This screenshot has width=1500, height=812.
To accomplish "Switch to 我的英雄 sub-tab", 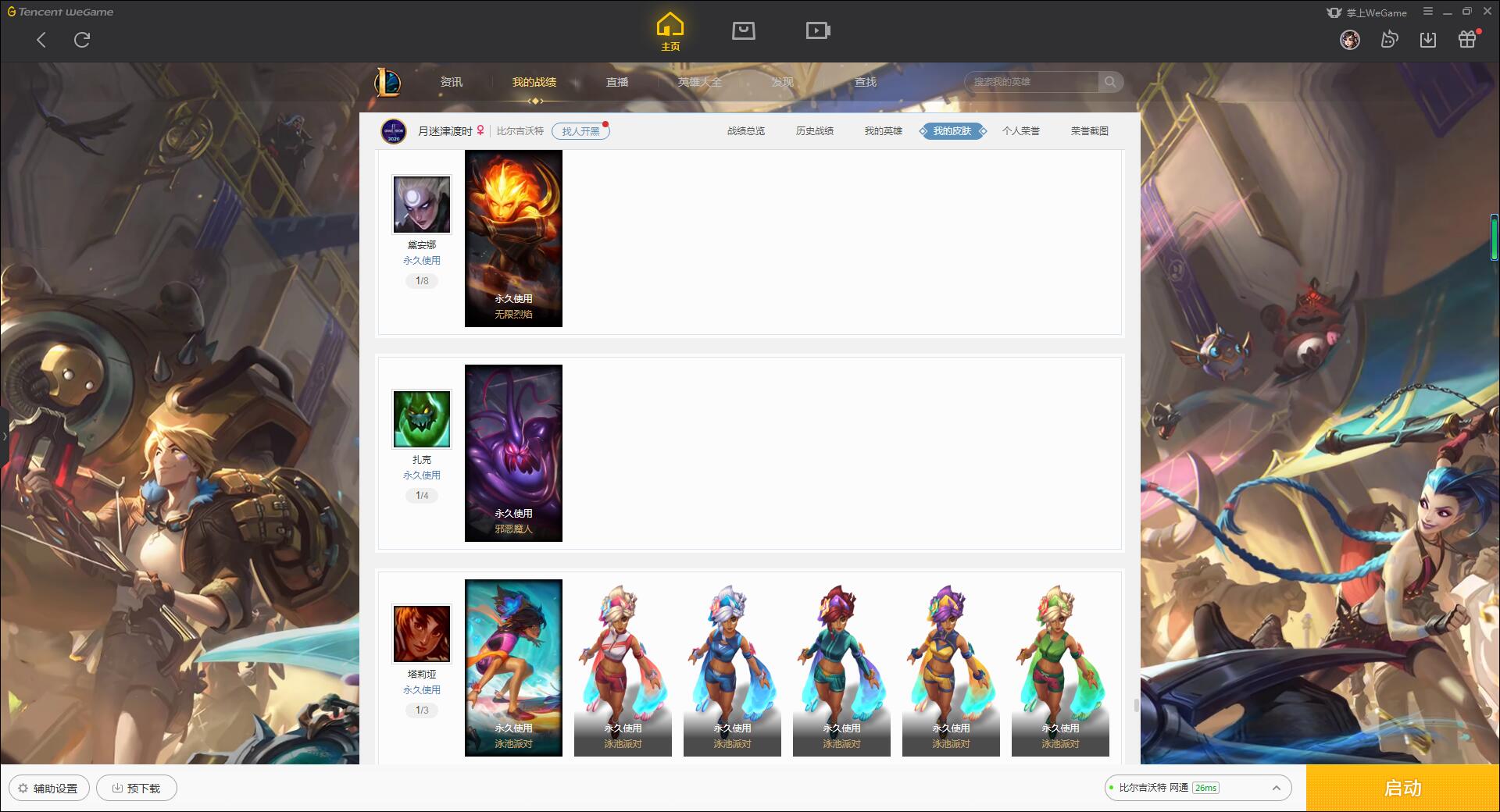I will click(884, 131).
